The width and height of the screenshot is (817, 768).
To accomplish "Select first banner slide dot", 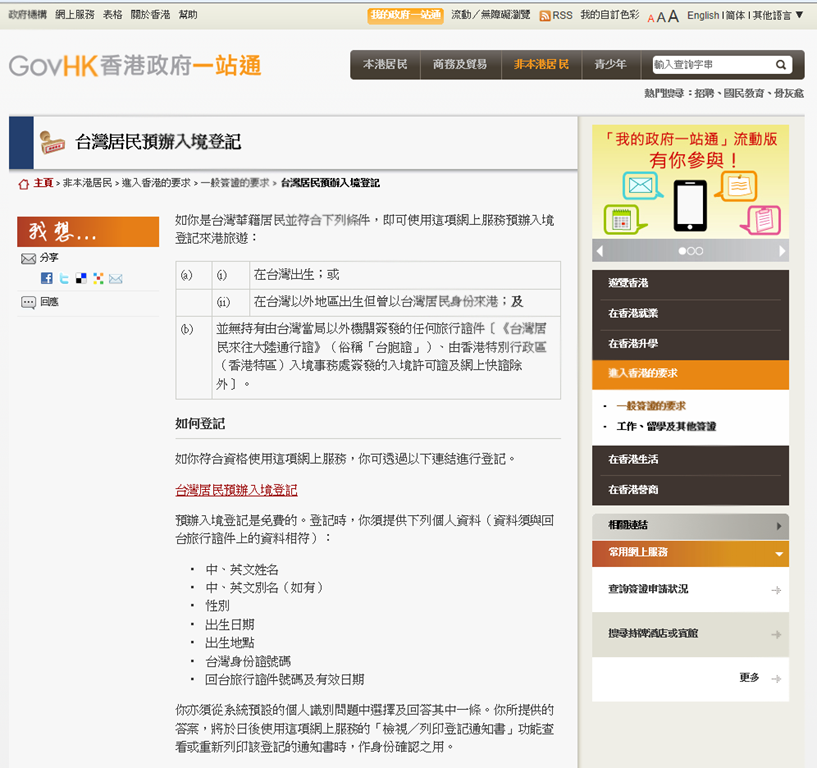I will [682, 251].
